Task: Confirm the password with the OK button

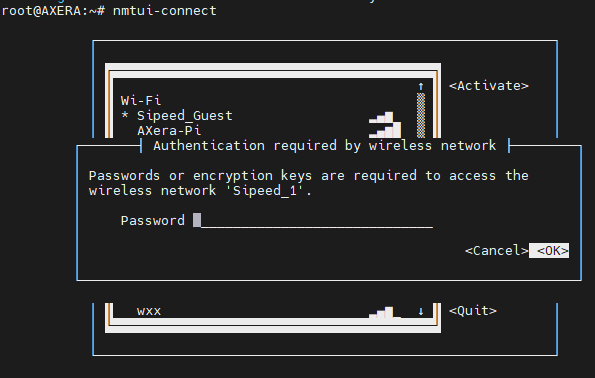Action: pos(549,250)
